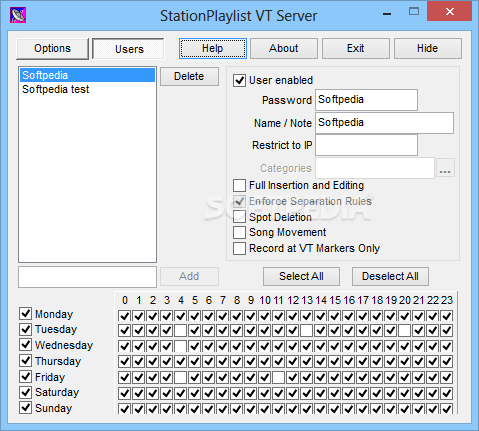Click the Exit button
The width and height of the screenshot is (479, 431).
(x=356, y=49)
